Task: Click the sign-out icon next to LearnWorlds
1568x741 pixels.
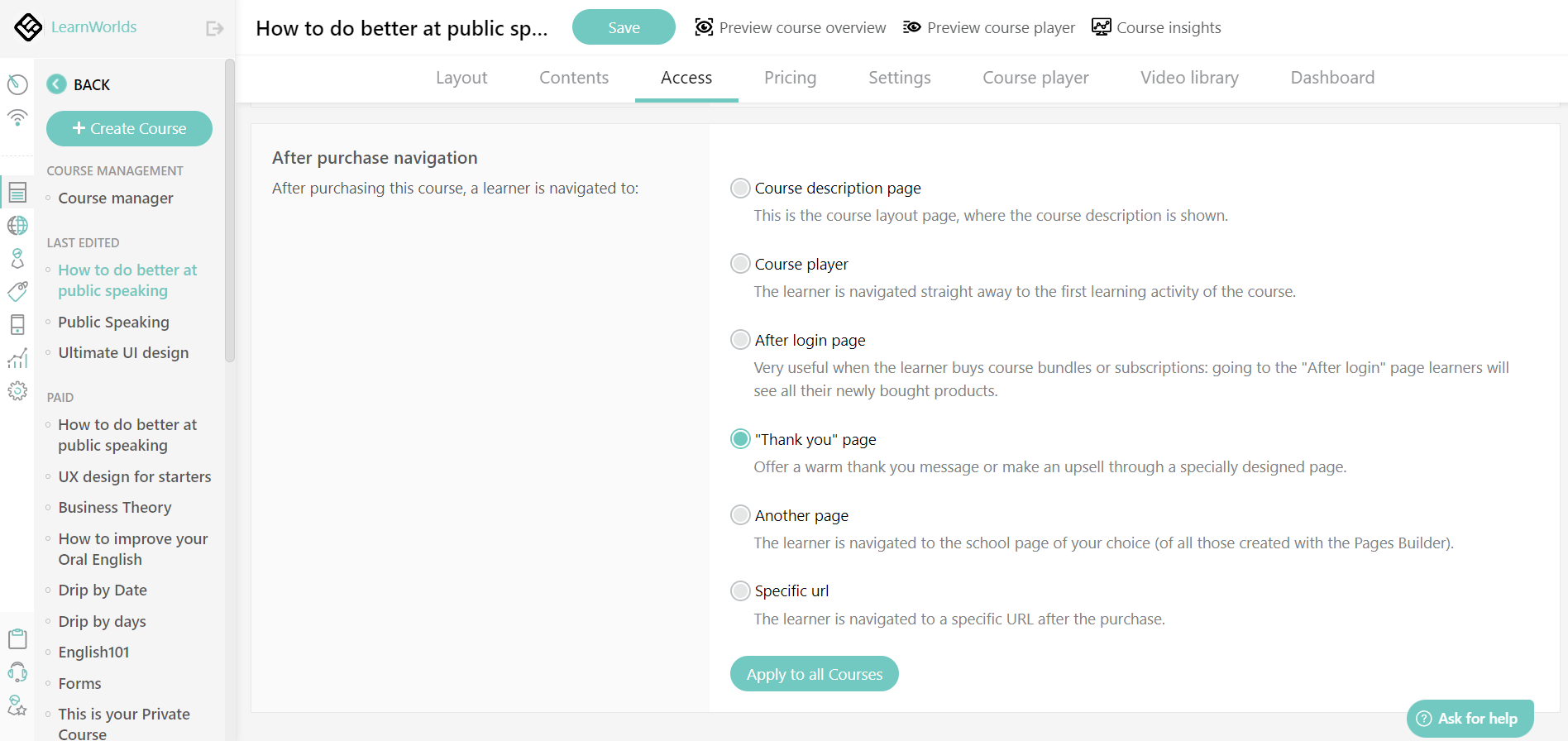Action: pos(214,27)
